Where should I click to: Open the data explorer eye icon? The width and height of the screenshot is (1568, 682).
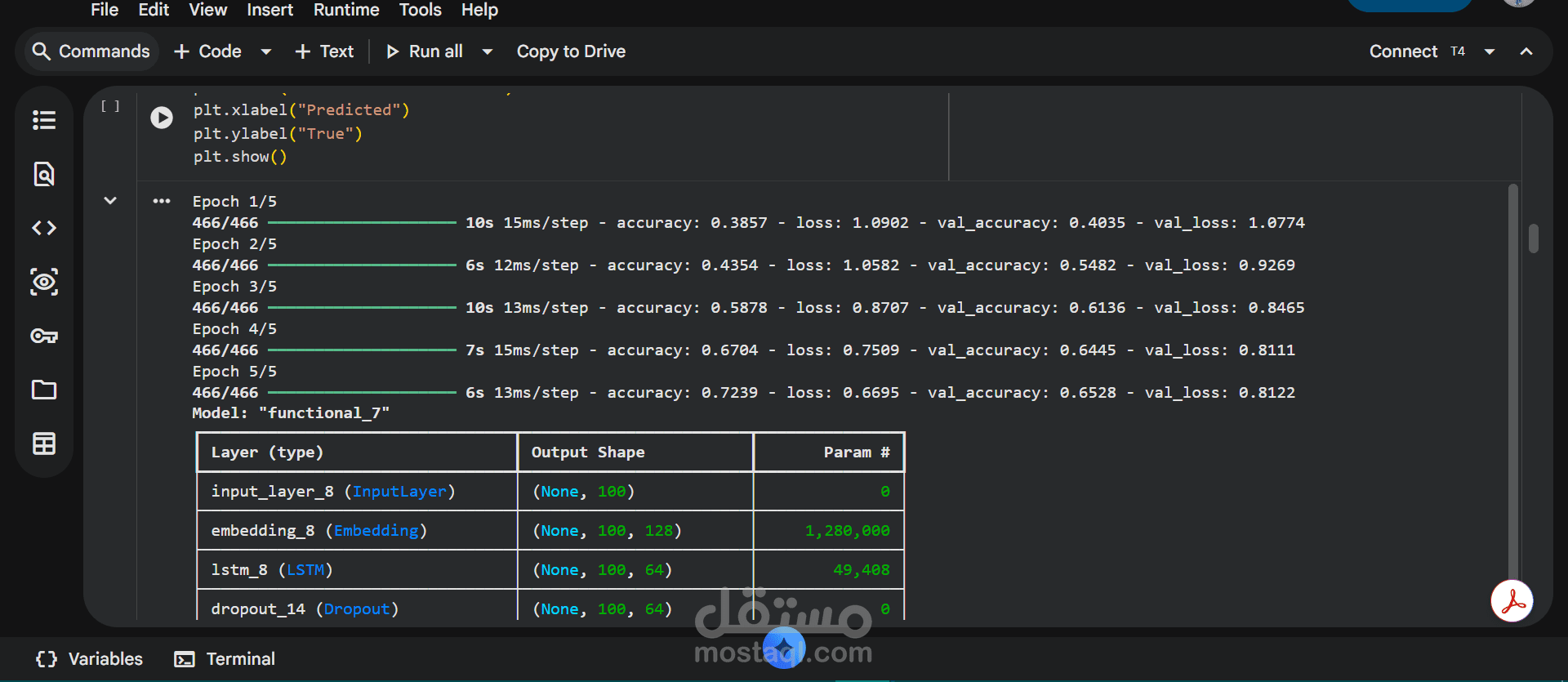(44, 282)
